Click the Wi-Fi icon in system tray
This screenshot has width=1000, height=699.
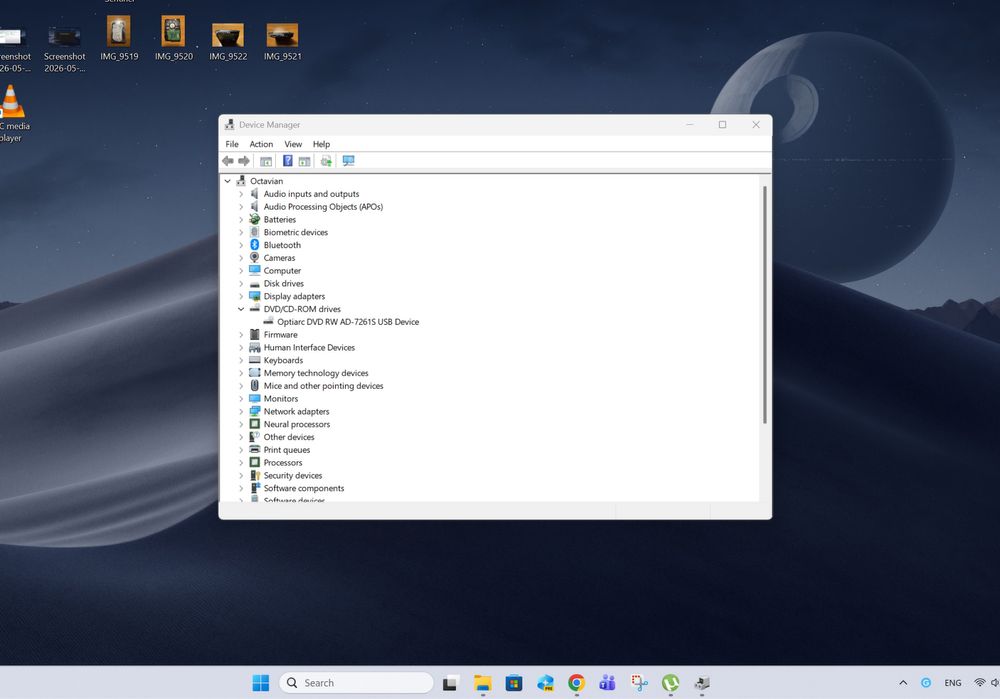979,682
